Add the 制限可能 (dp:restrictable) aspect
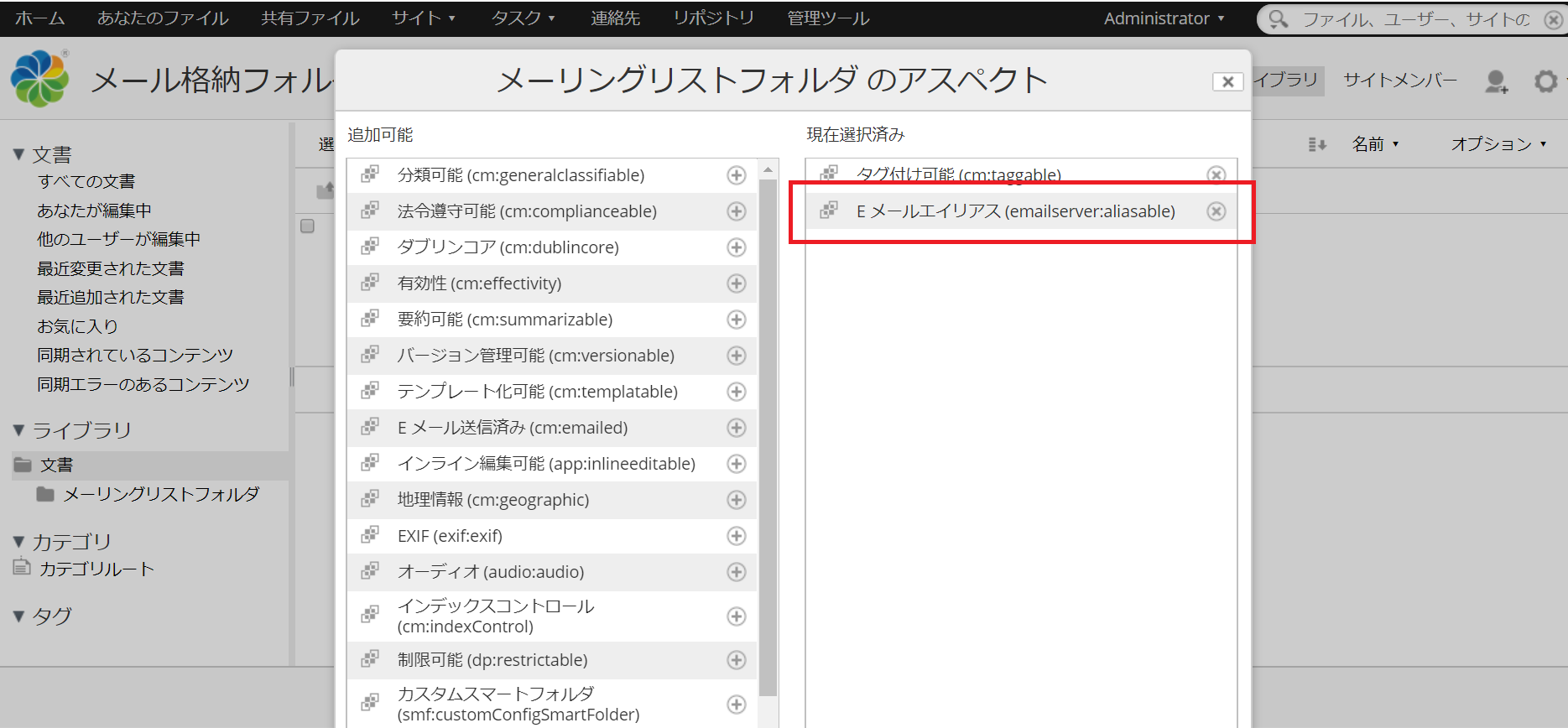Viewport: 1568px width, 728px height. 736,660
